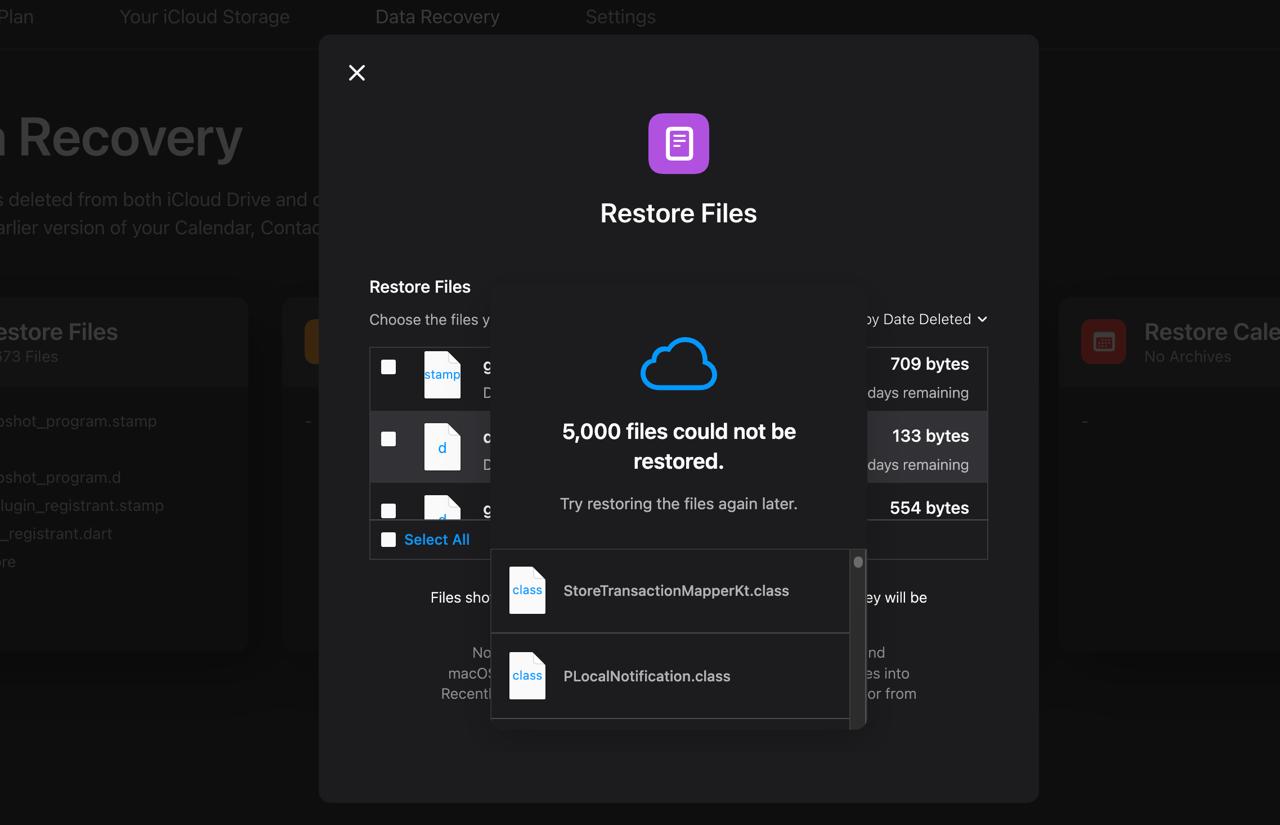Click the large Restore Files dialog title
The width and height of the screenshot is (1280, 825).
[679, 213]
